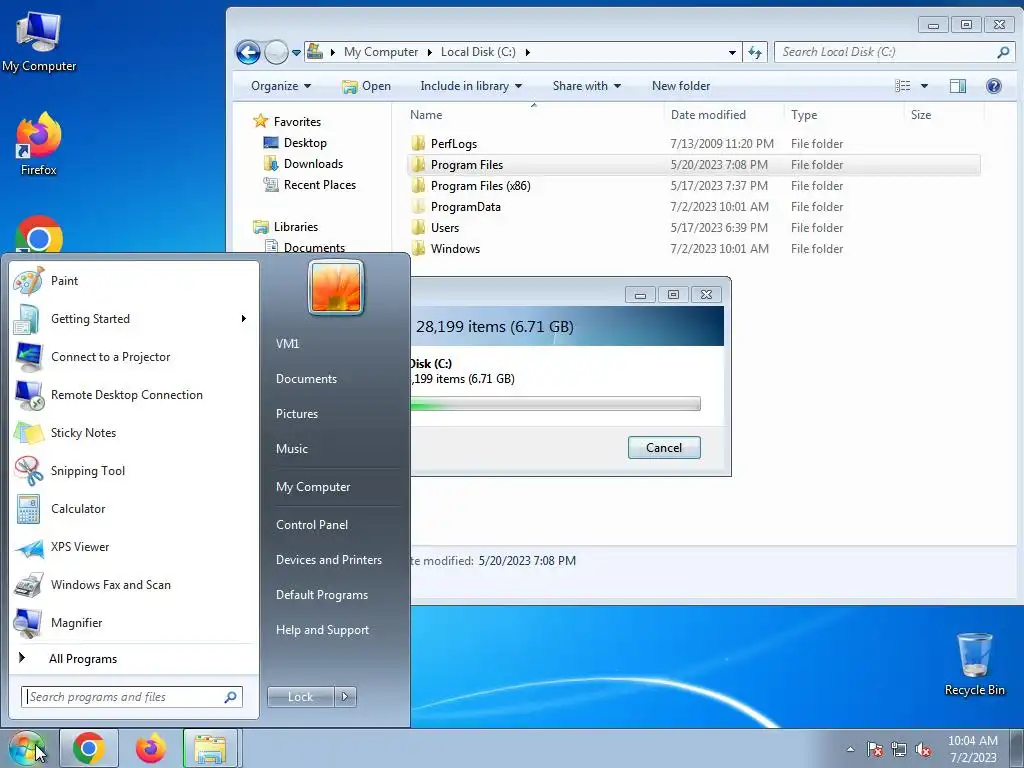The height and width of the screenshot is (768, 1024).
Task: Show hidden tray icons arrow
Action: pos(850,750)
